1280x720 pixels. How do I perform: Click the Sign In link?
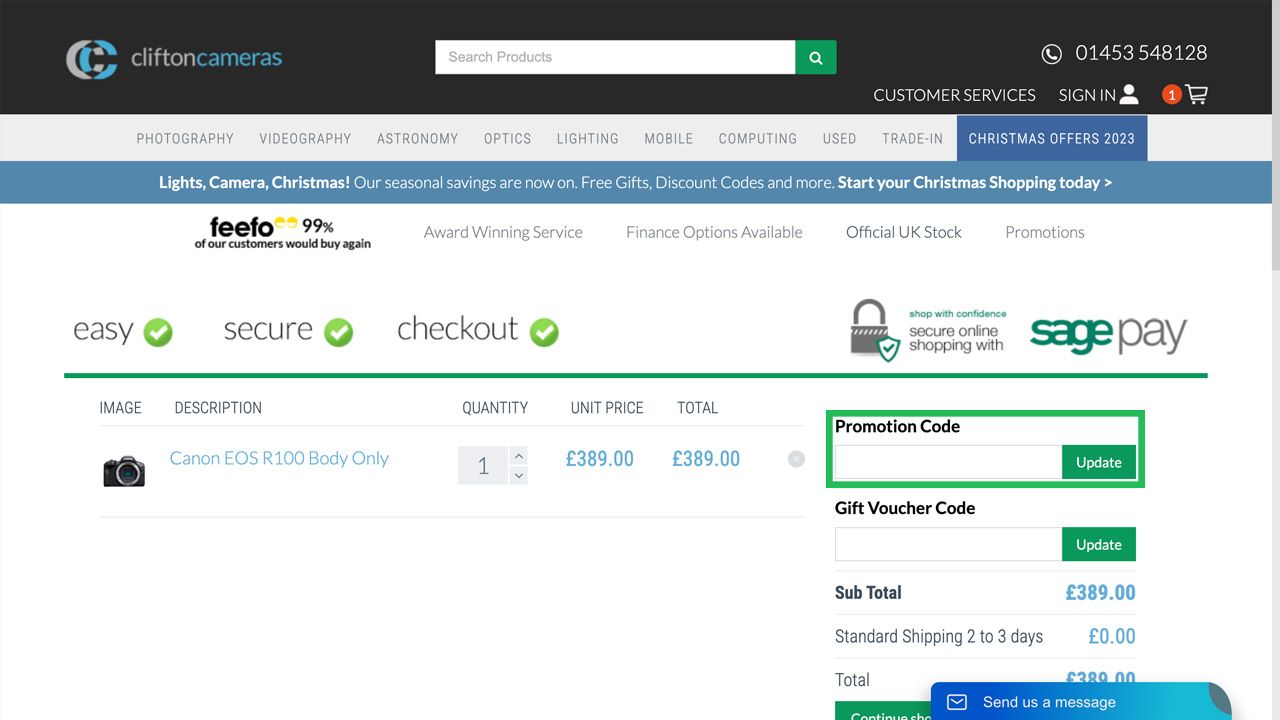[x=1087, y=95]
